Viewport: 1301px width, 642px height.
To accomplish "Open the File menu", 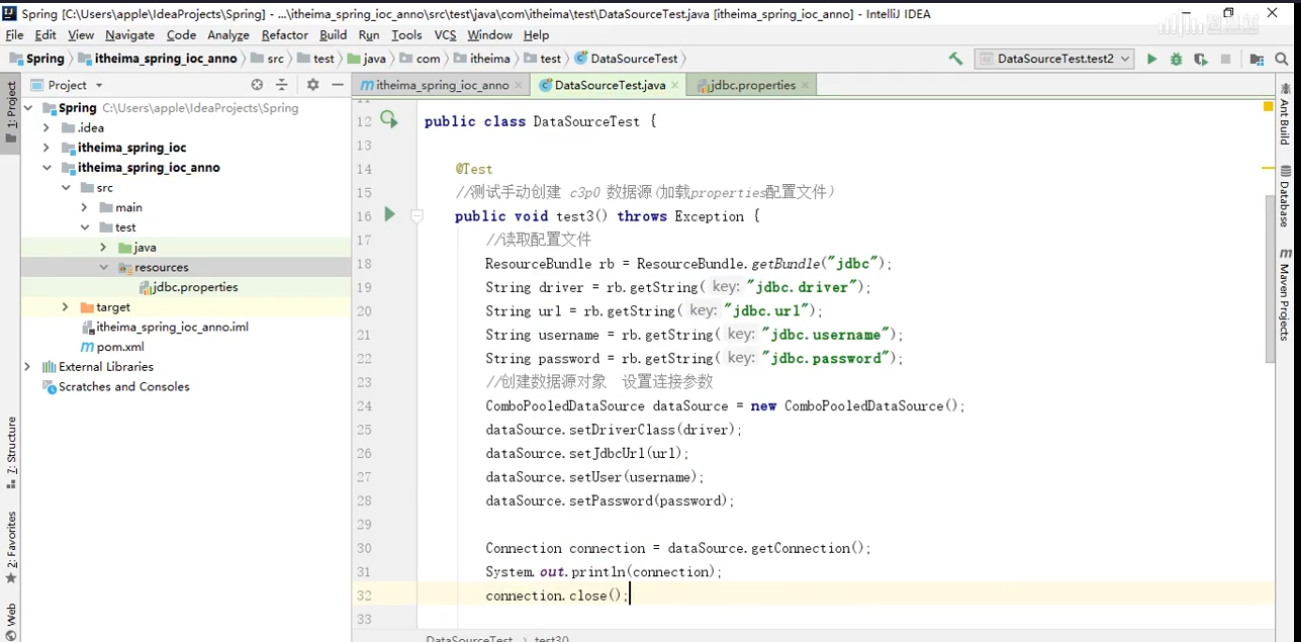I will pos(14,35).
